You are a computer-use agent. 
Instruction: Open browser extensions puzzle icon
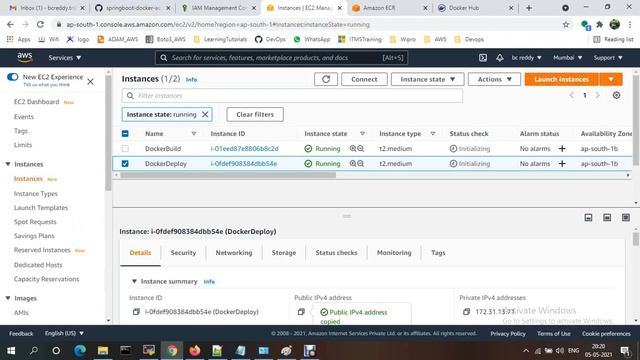click(600, 24)
